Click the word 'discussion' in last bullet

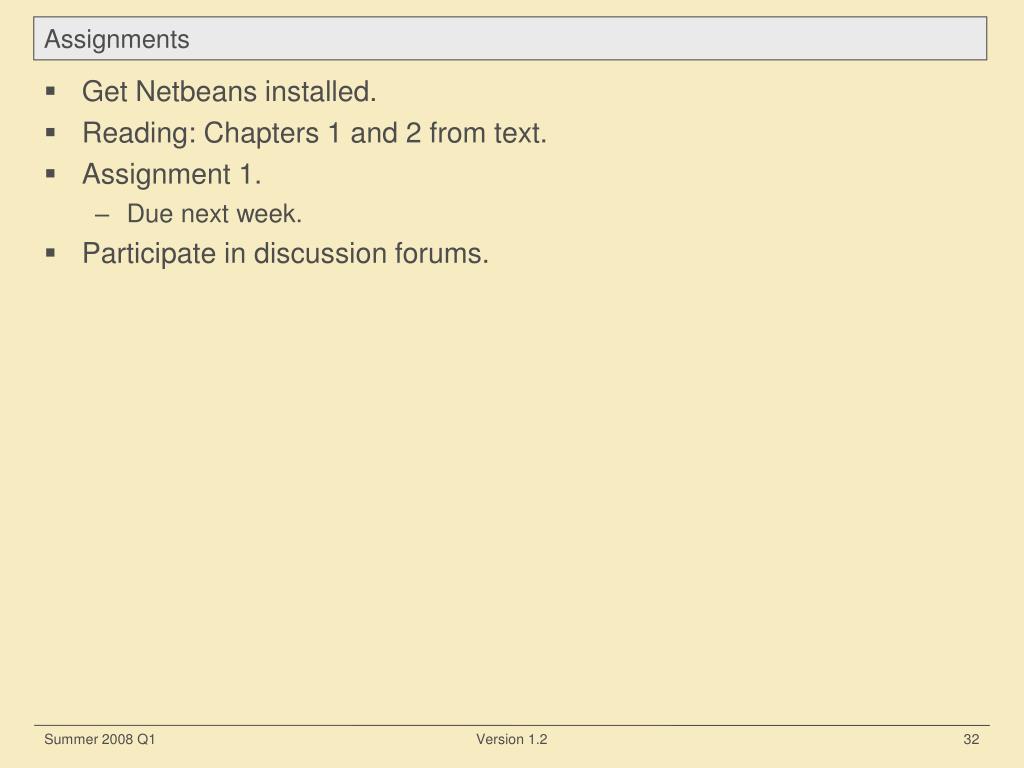pos(320,253)
